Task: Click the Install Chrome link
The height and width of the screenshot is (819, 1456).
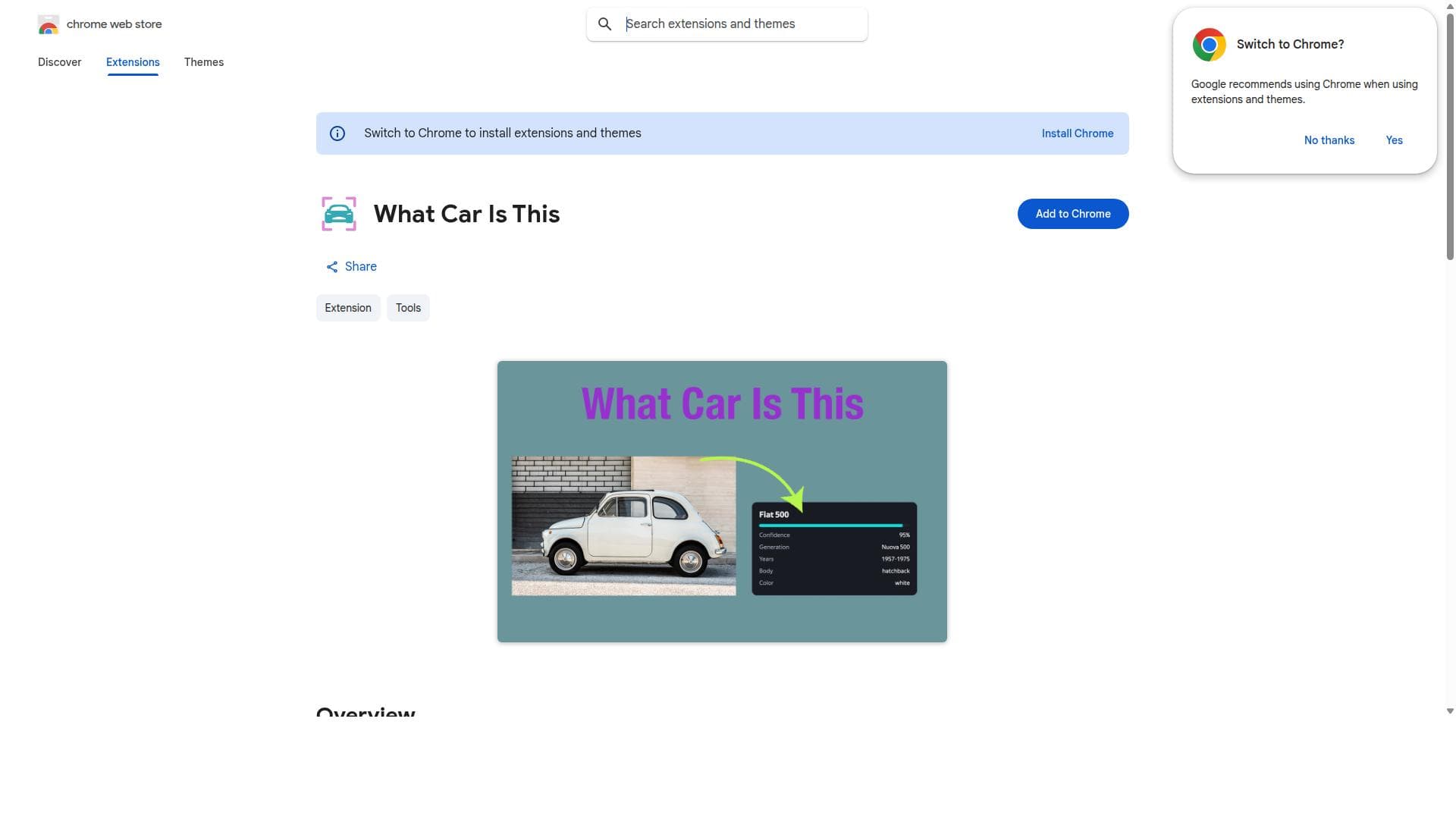Action: (x=1078, y=133)
